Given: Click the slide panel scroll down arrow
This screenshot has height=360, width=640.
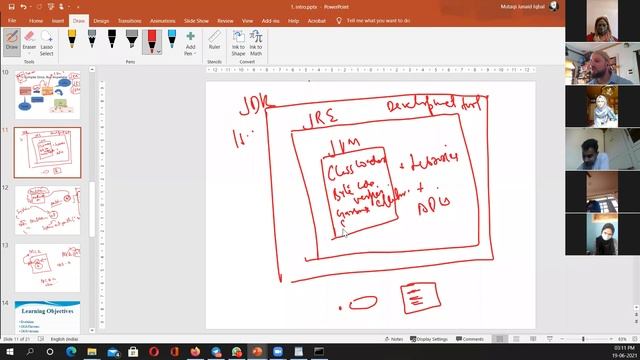Looking at the screenshot, I should click(x=92, y=330).
